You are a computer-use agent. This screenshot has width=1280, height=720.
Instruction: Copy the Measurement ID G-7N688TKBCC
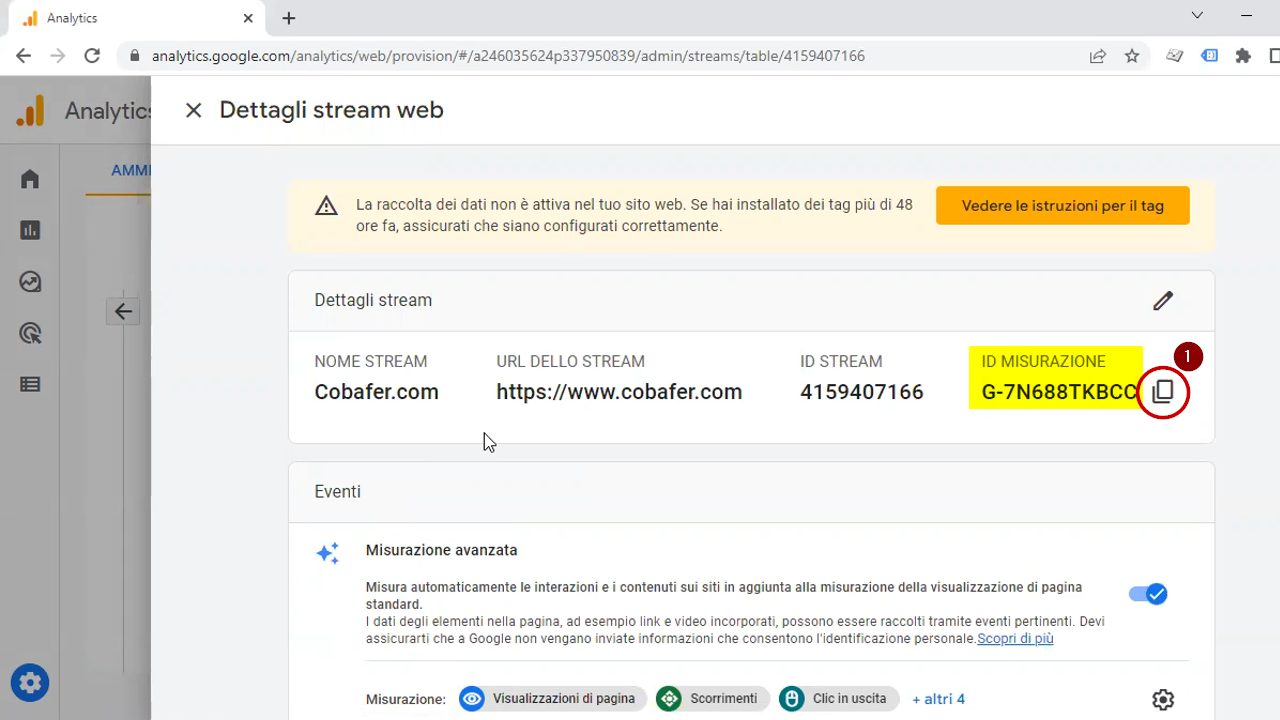pos(1162,391)
